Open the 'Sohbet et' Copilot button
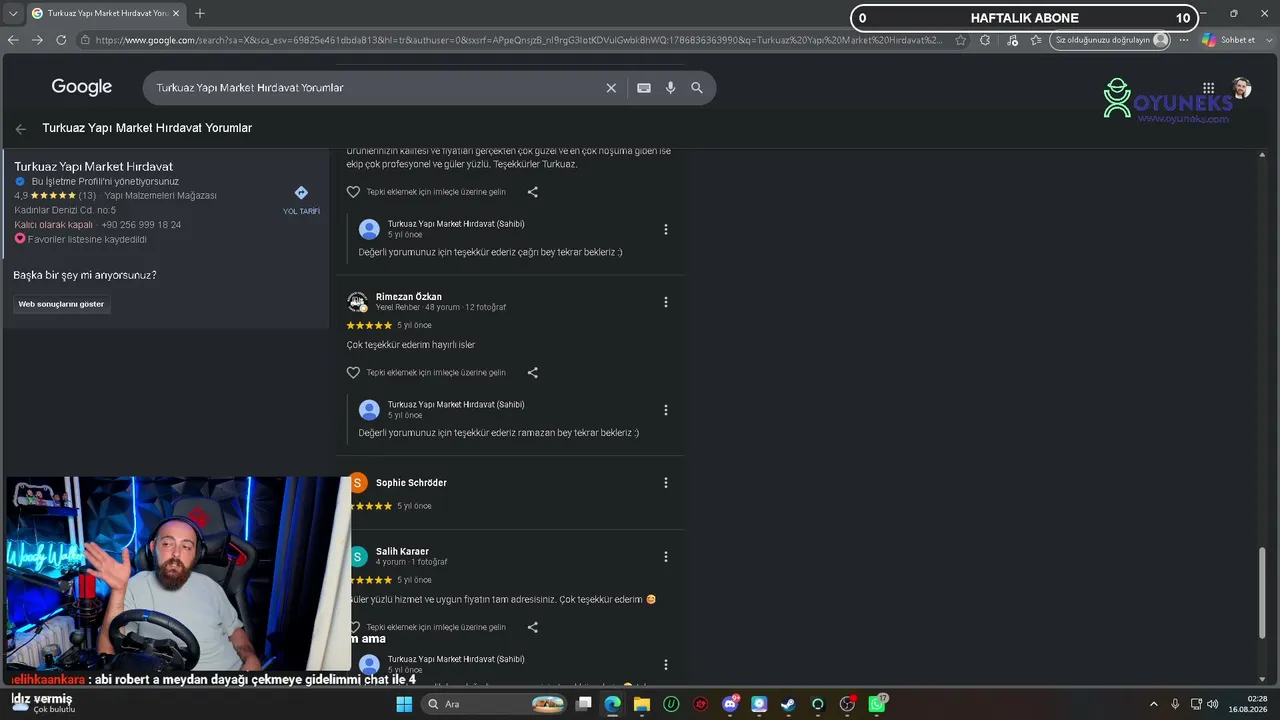 [x=1229, y=40]
